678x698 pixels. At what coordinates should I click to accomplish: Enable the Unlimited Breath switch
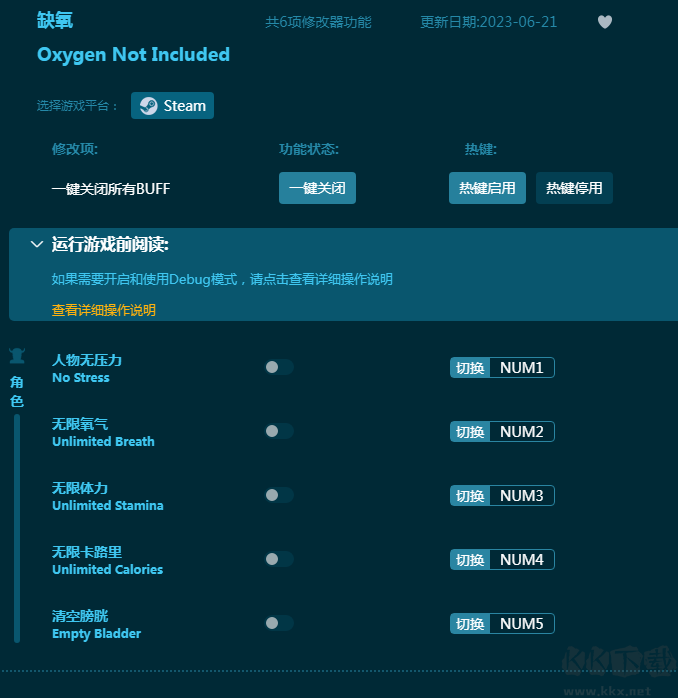279,431
